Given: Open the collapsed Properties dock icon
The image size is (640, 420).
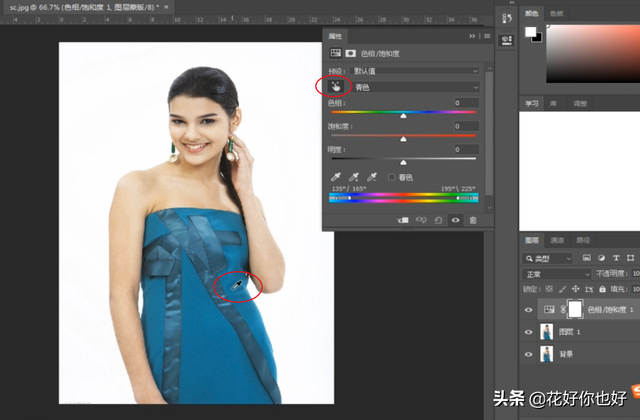Looking at the screenshot, I should pos(507,40).
